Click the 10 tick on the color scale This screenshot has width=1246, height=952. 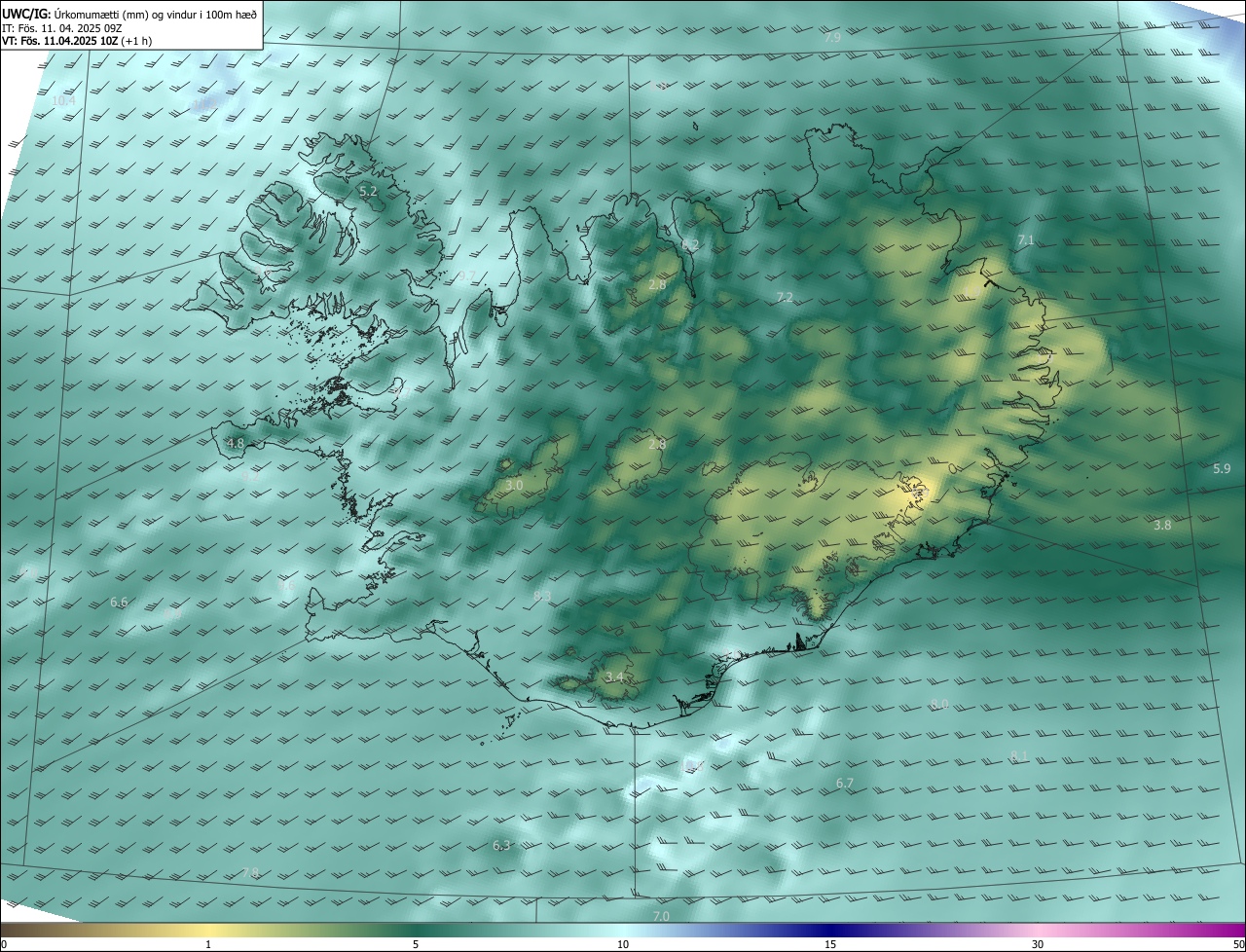[x=623, y=944]
